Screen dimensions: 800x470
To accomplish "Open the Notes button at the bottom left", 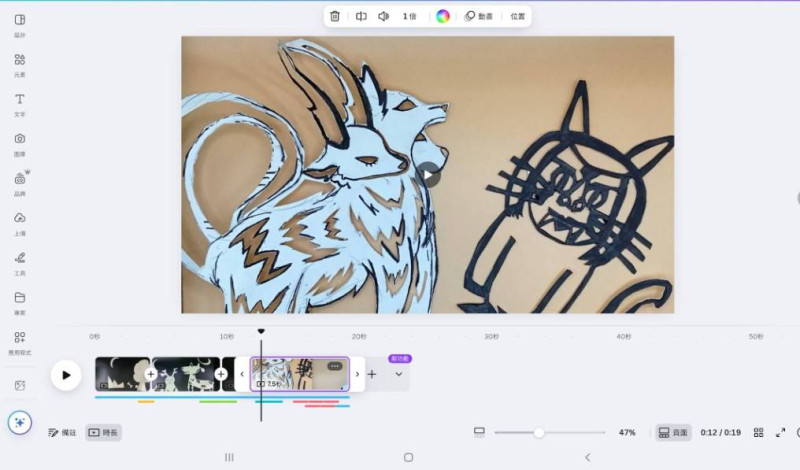I will point(62,433).
